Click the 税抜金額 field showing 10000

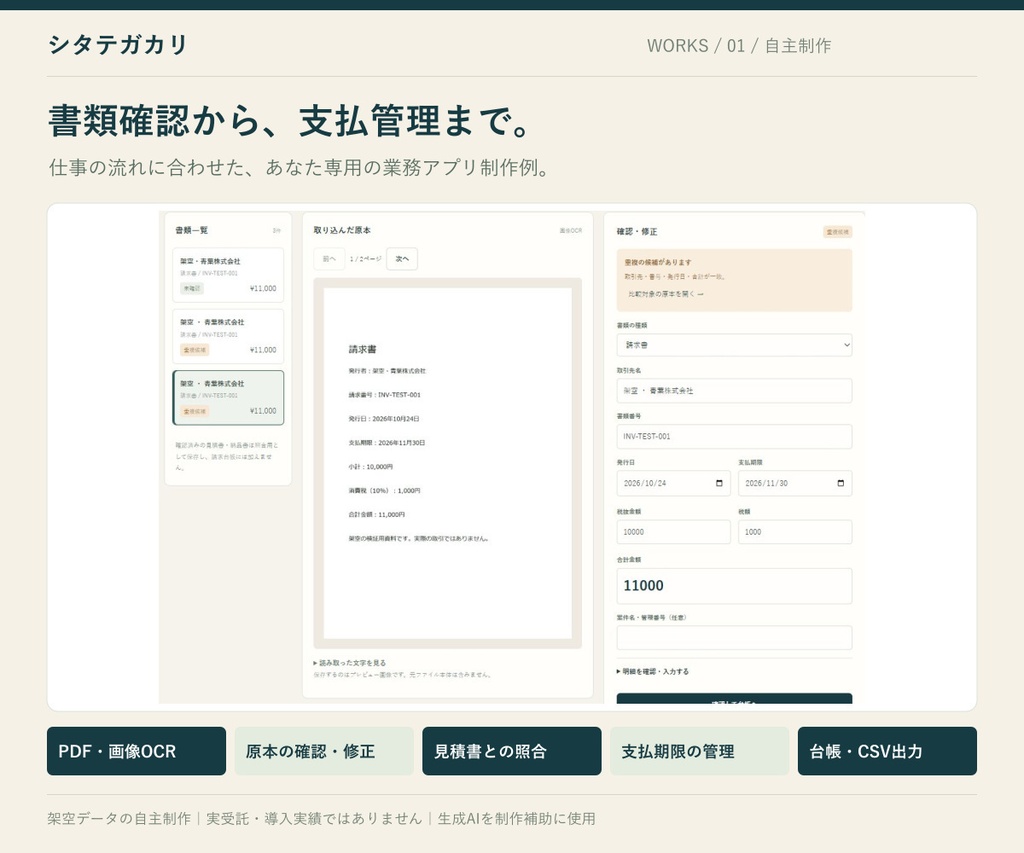(x=673, y=532)
